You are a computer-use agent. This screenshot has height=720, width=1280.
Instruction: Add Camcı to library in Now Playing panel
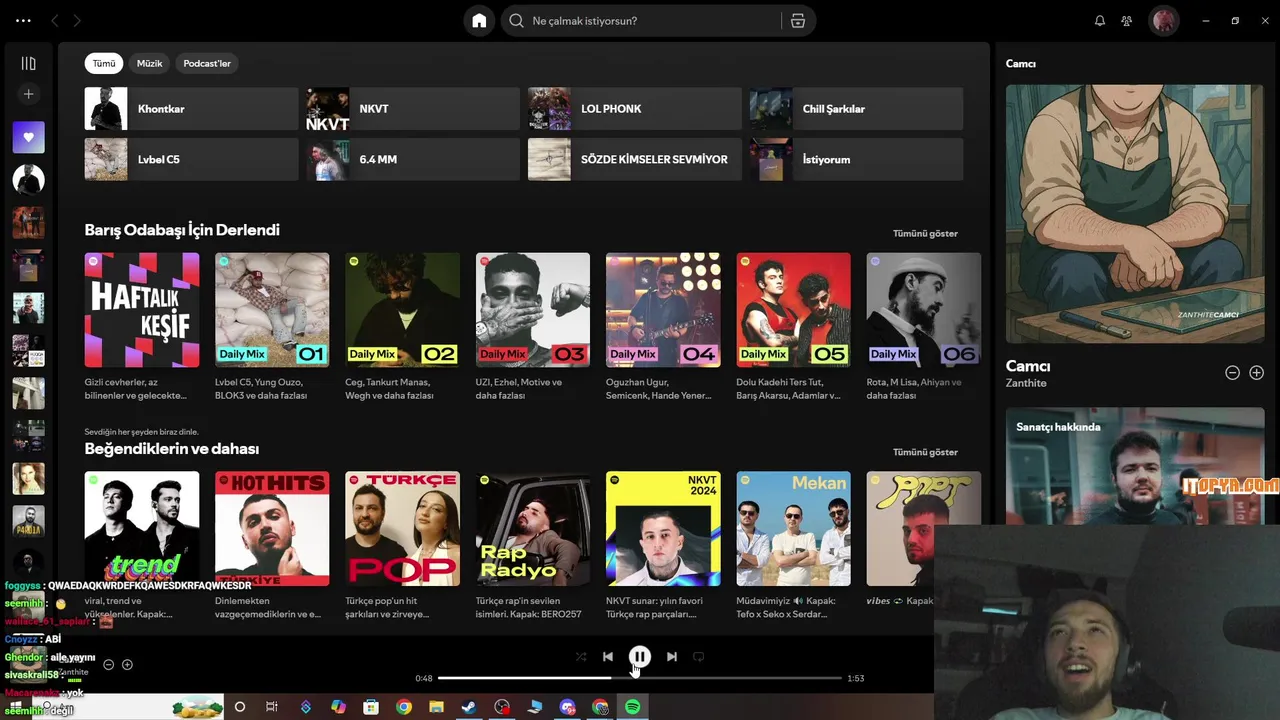(x=1257, y=373)
